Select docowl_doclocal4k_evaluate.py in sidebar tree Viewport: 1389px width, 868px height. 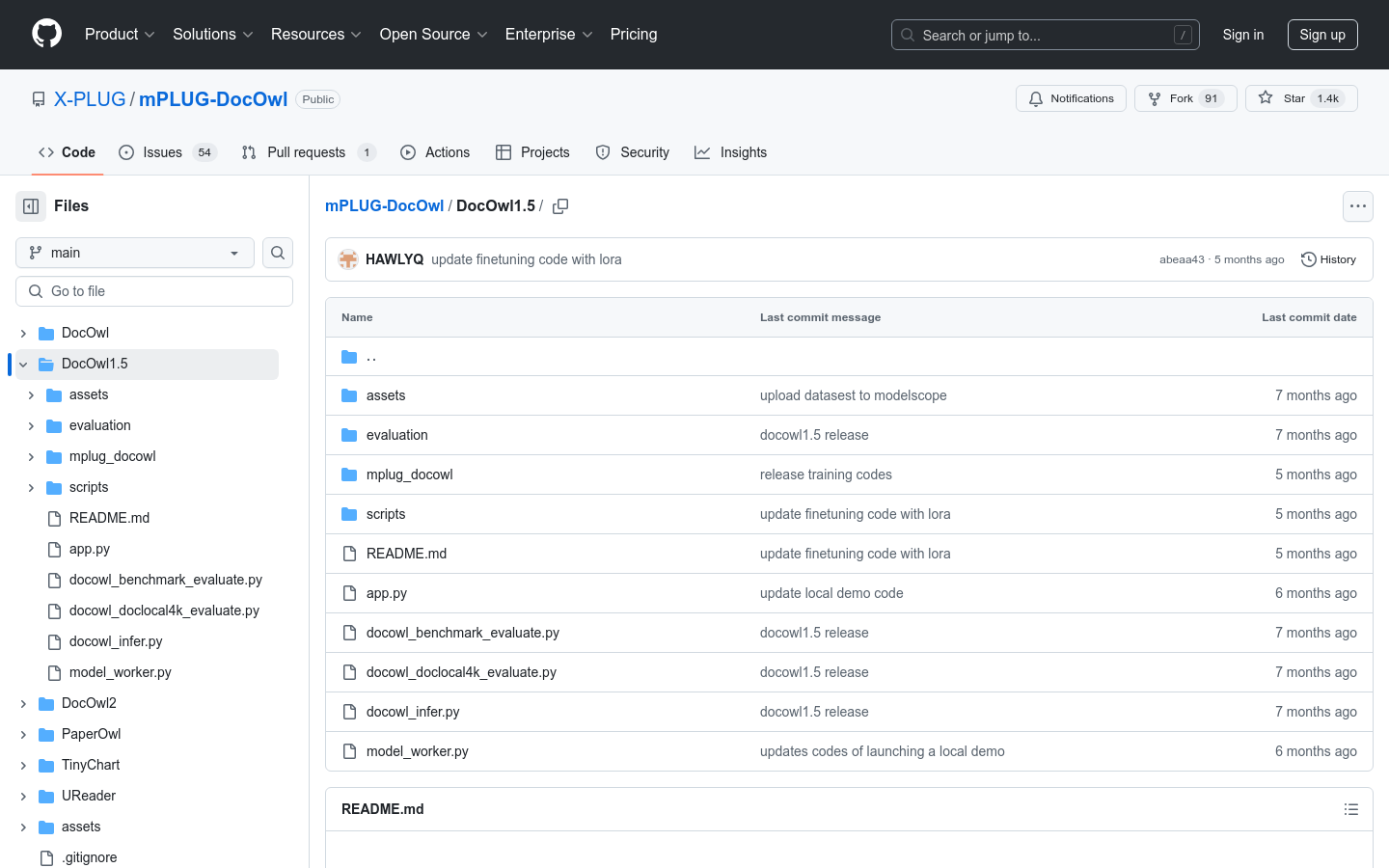coord(164,610)
